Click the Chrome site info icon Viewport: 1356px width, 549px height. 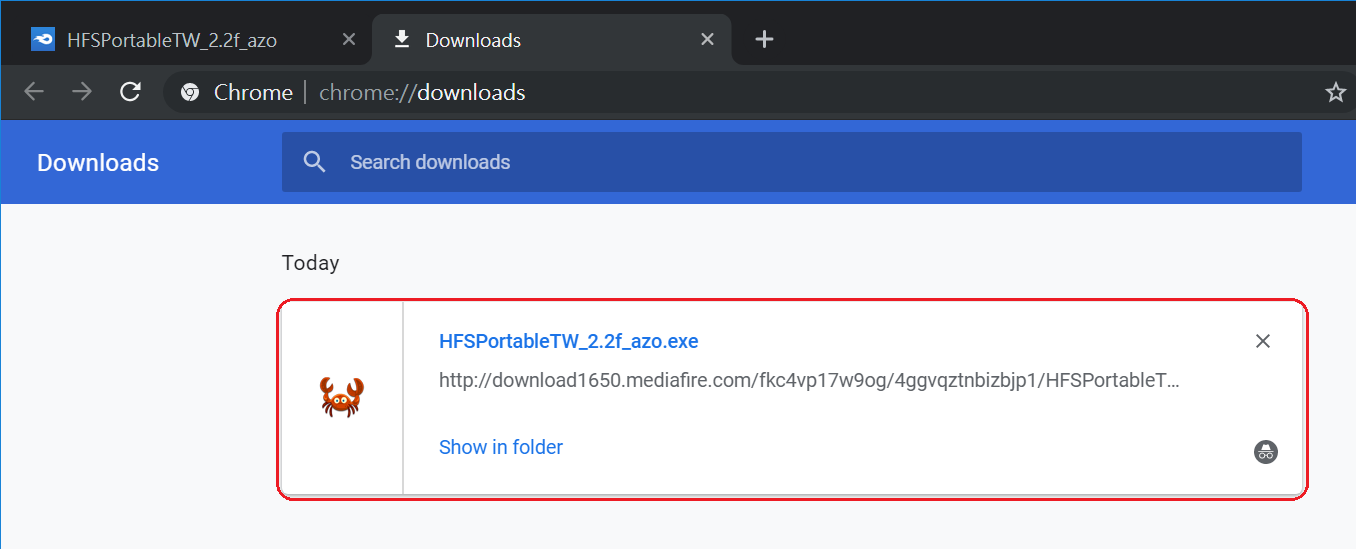(x=190, y=93)
